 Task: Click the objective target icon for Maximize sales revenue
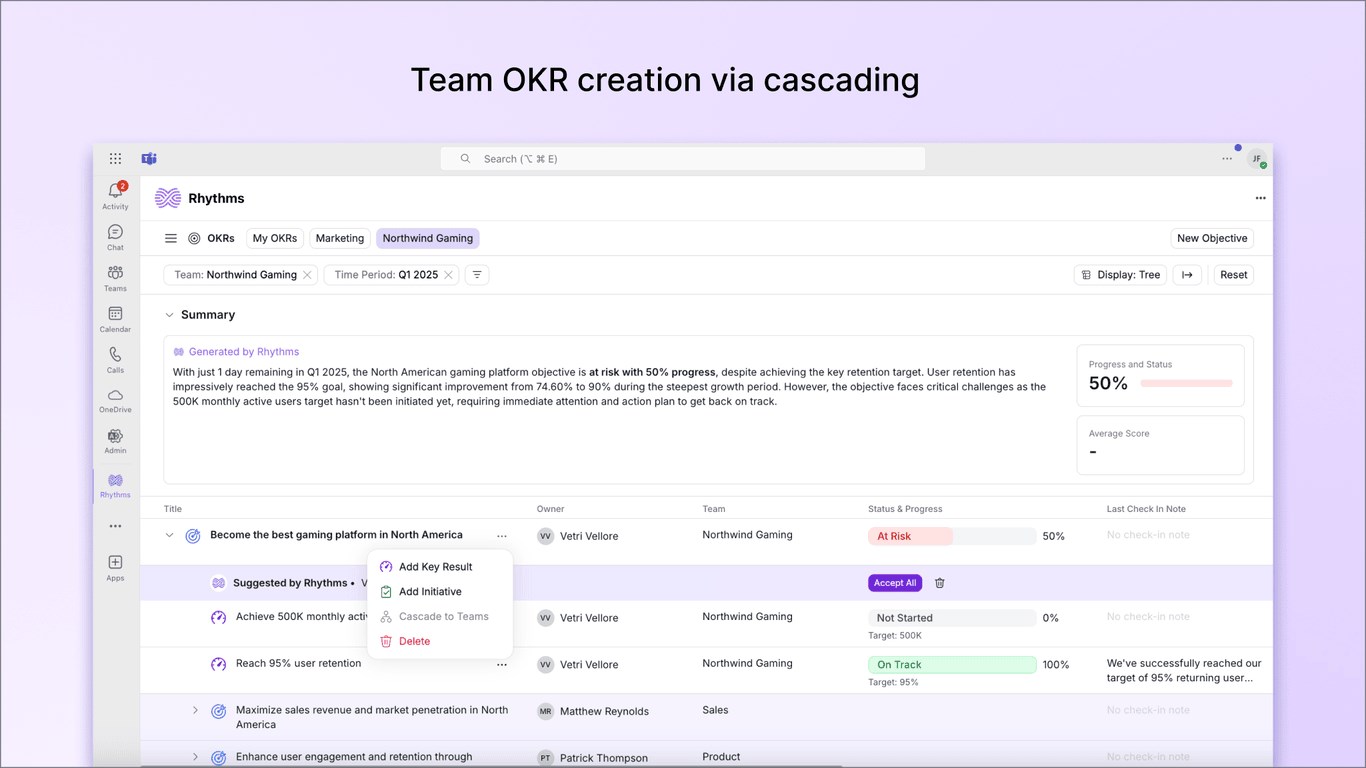click(x=218, y=711)
